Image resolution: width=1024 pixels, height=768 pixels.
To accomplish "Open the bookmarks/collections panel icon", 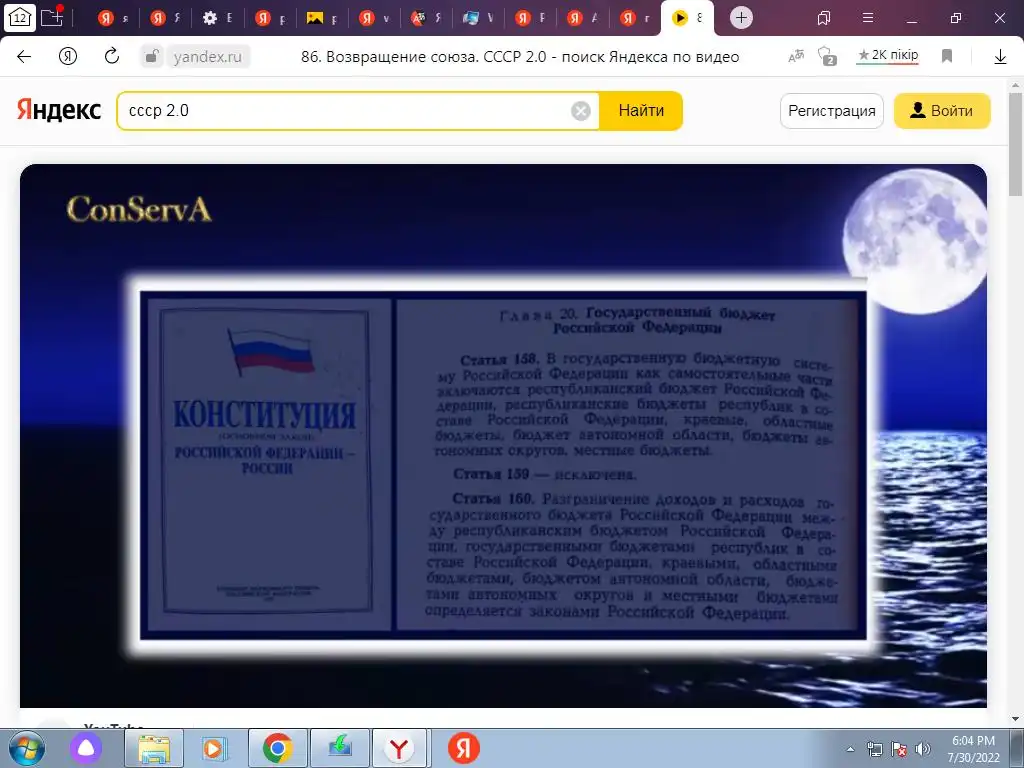I will tap(824, 18).
